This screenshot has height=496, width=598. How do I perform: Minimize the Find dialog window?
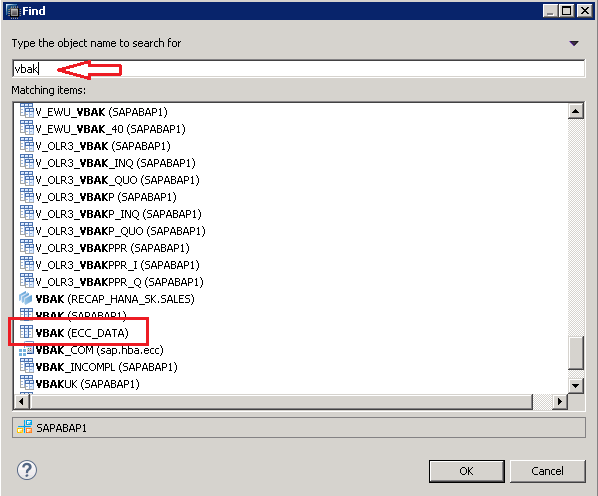click(550, 11)
